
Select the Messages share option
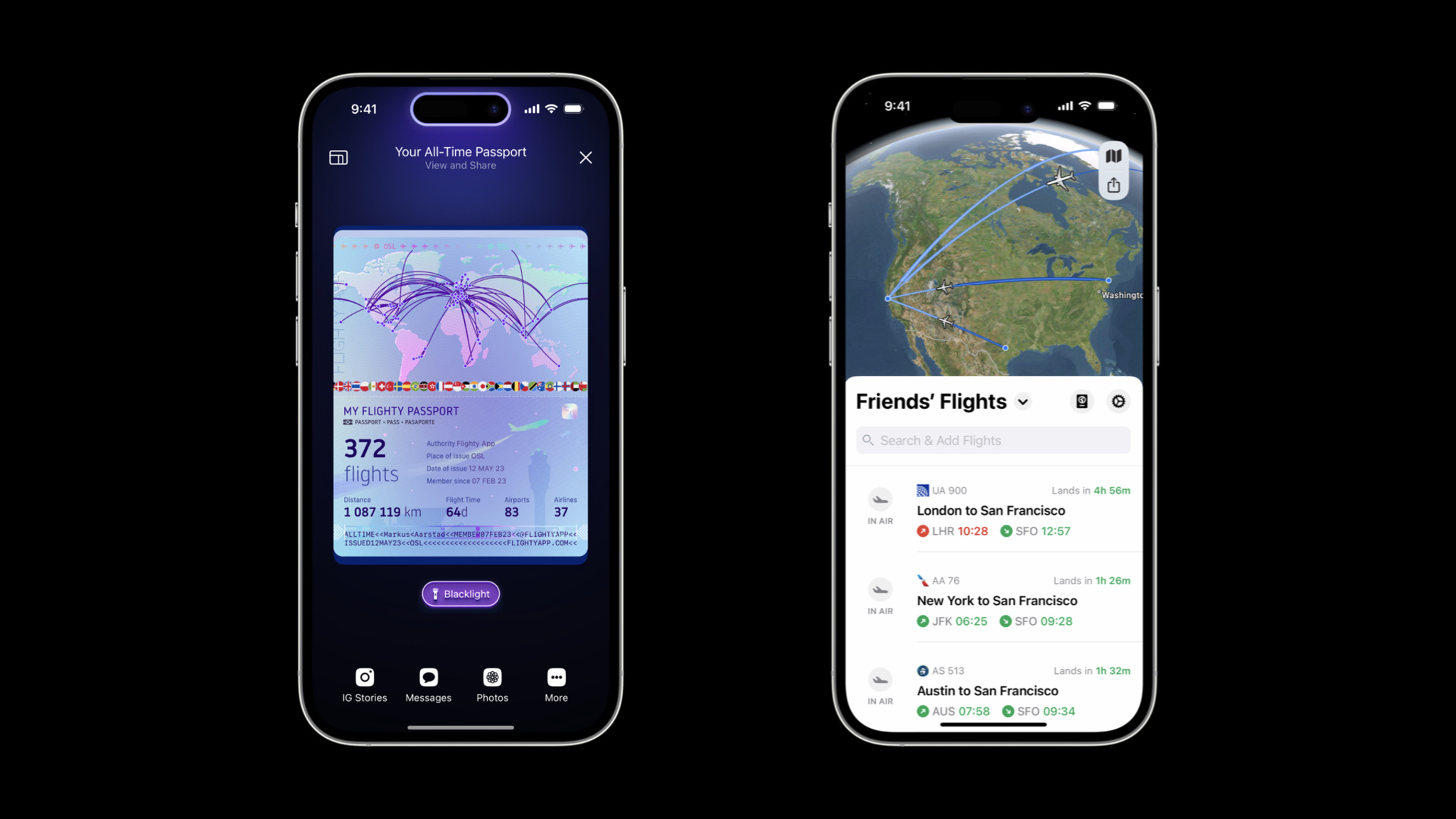tap(428, 684)
